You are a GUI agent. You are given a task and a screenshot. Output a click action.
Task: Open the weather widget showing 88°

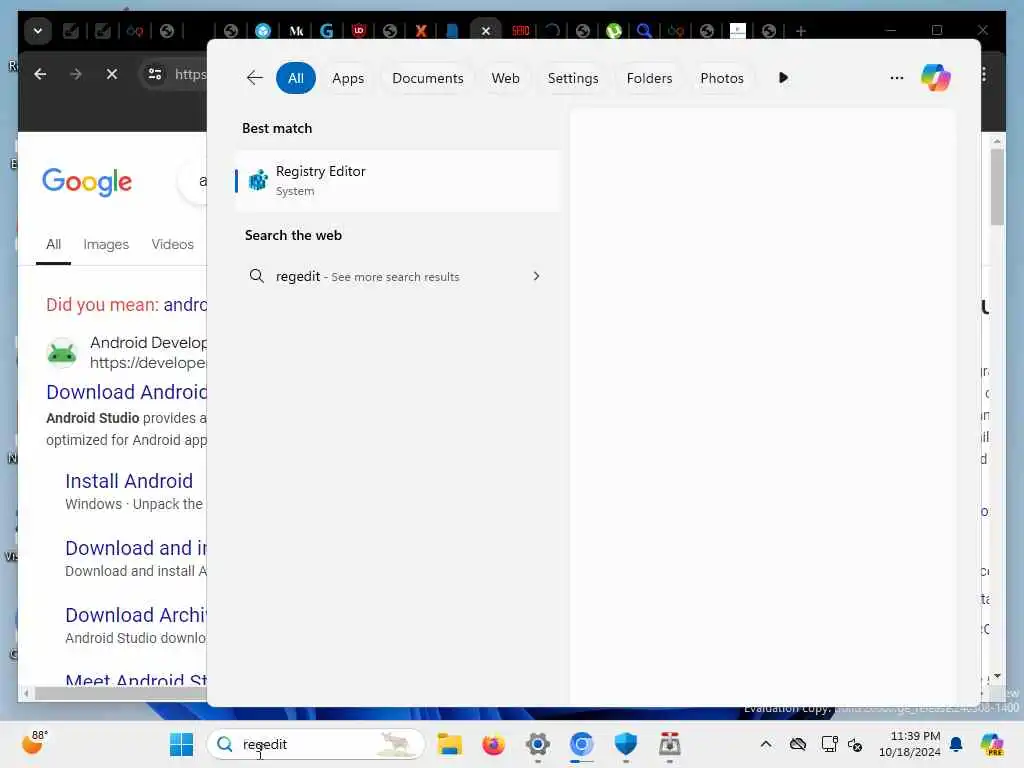coord(34,743)
